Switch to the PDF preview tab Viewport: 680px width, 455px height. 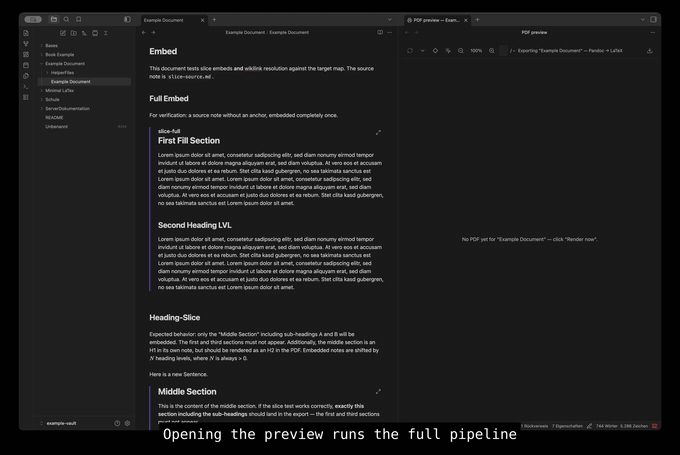(433, 20)
